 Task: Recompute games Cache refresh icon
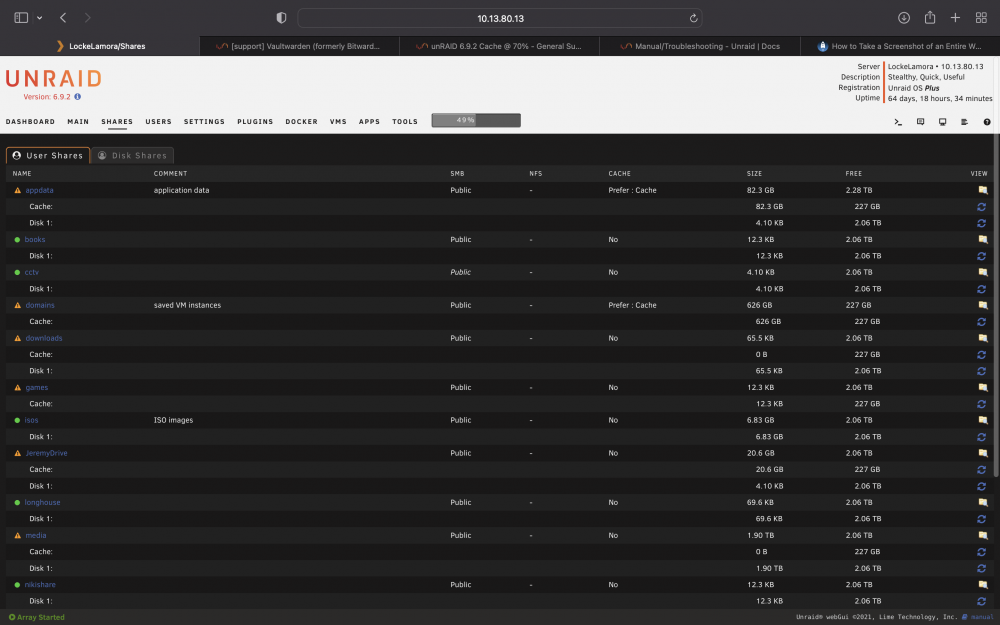coord(982,404)
